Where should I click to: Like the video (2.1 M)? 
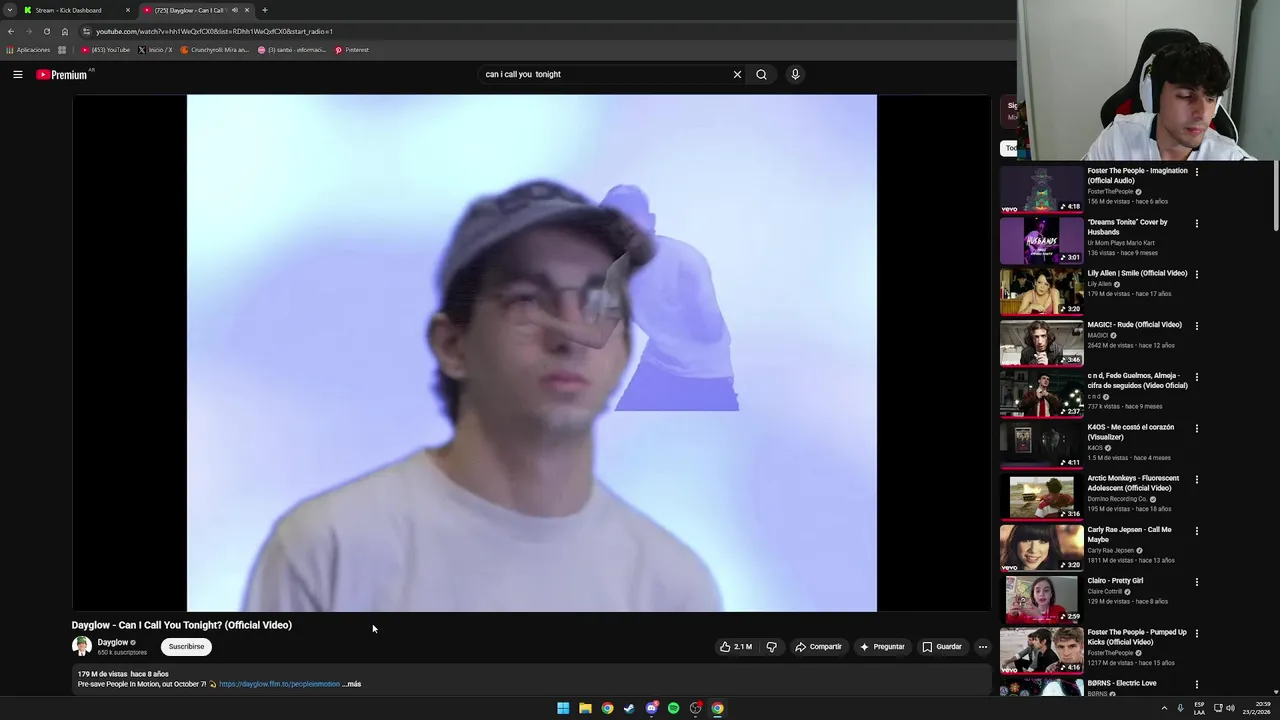[x=736, y=647]
